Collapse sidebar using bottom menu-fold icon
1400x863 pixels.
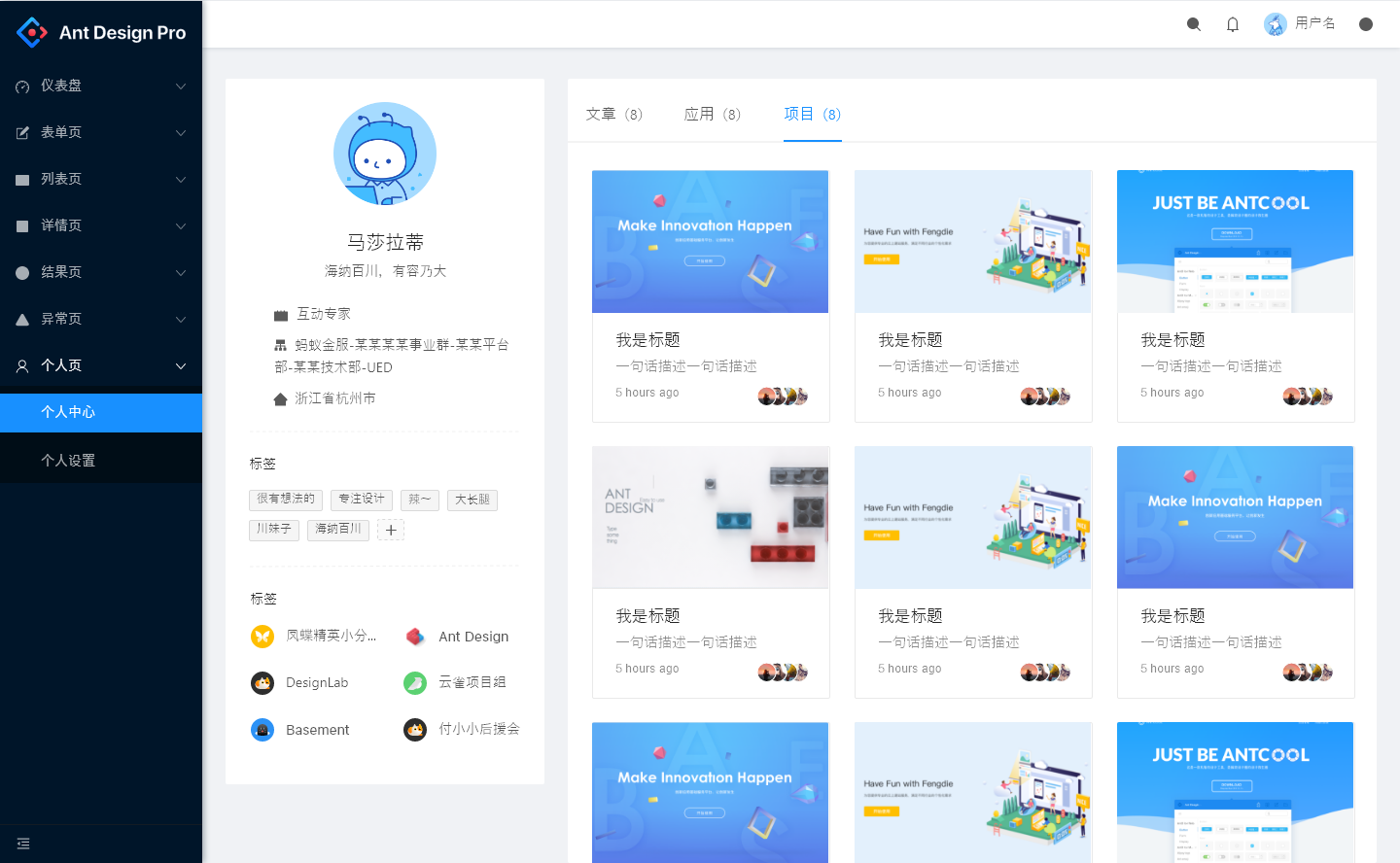pyautogui.click(x=23, y=844)
